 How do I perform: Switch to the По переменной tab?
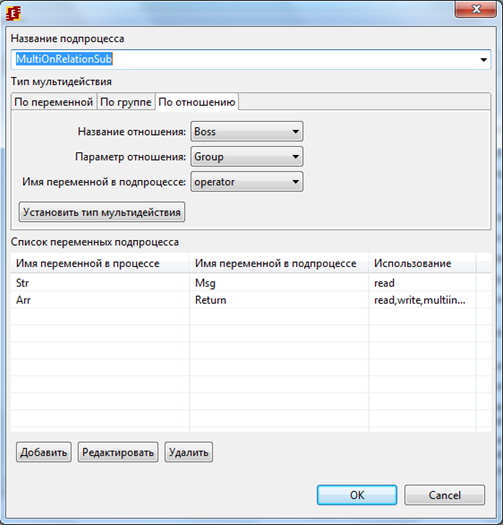click(x=54, y=102)
